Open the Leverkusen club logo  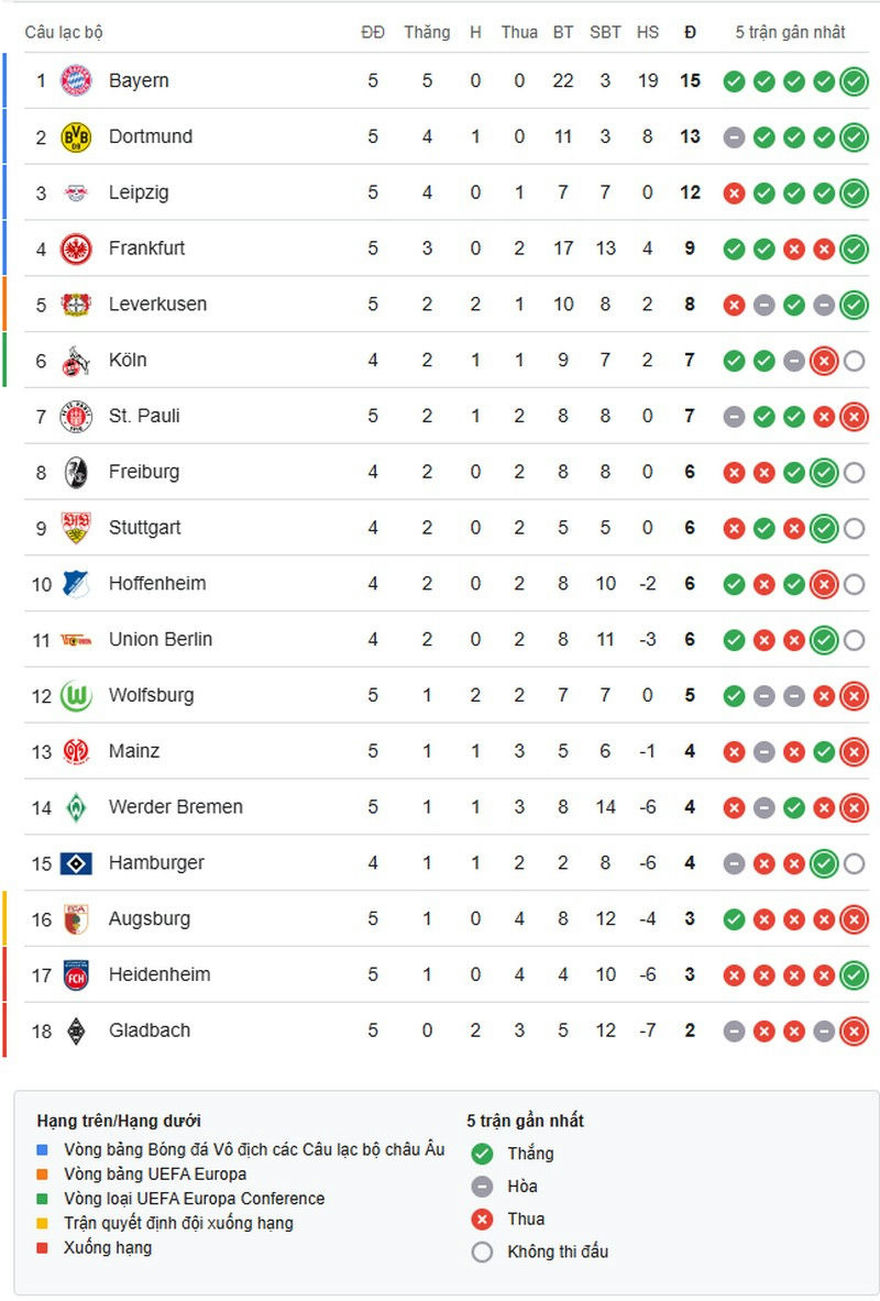click(x=76, y=305)
